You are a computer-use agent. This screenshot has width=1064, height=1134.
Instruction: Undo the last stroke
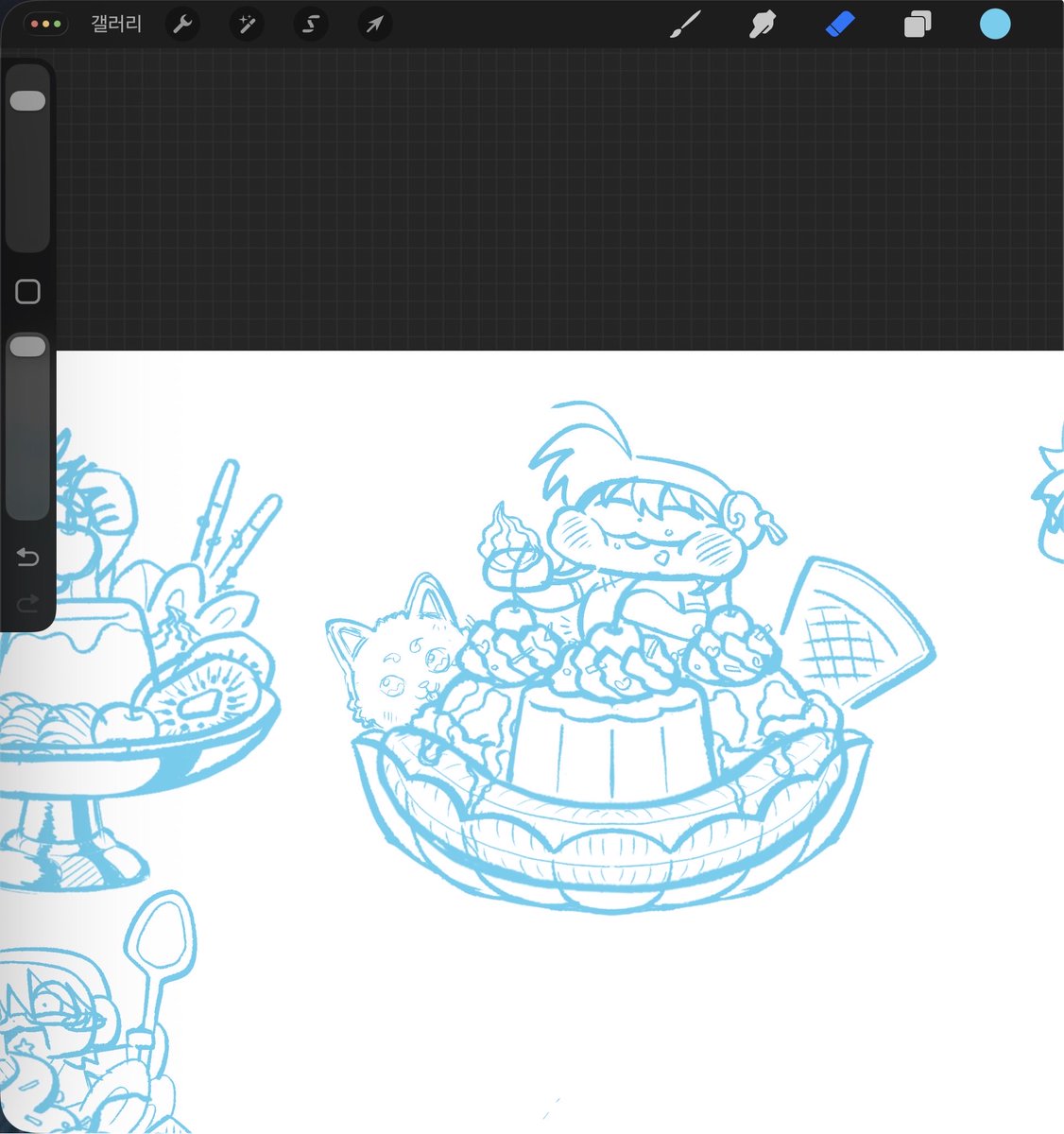tap(27, 558)
